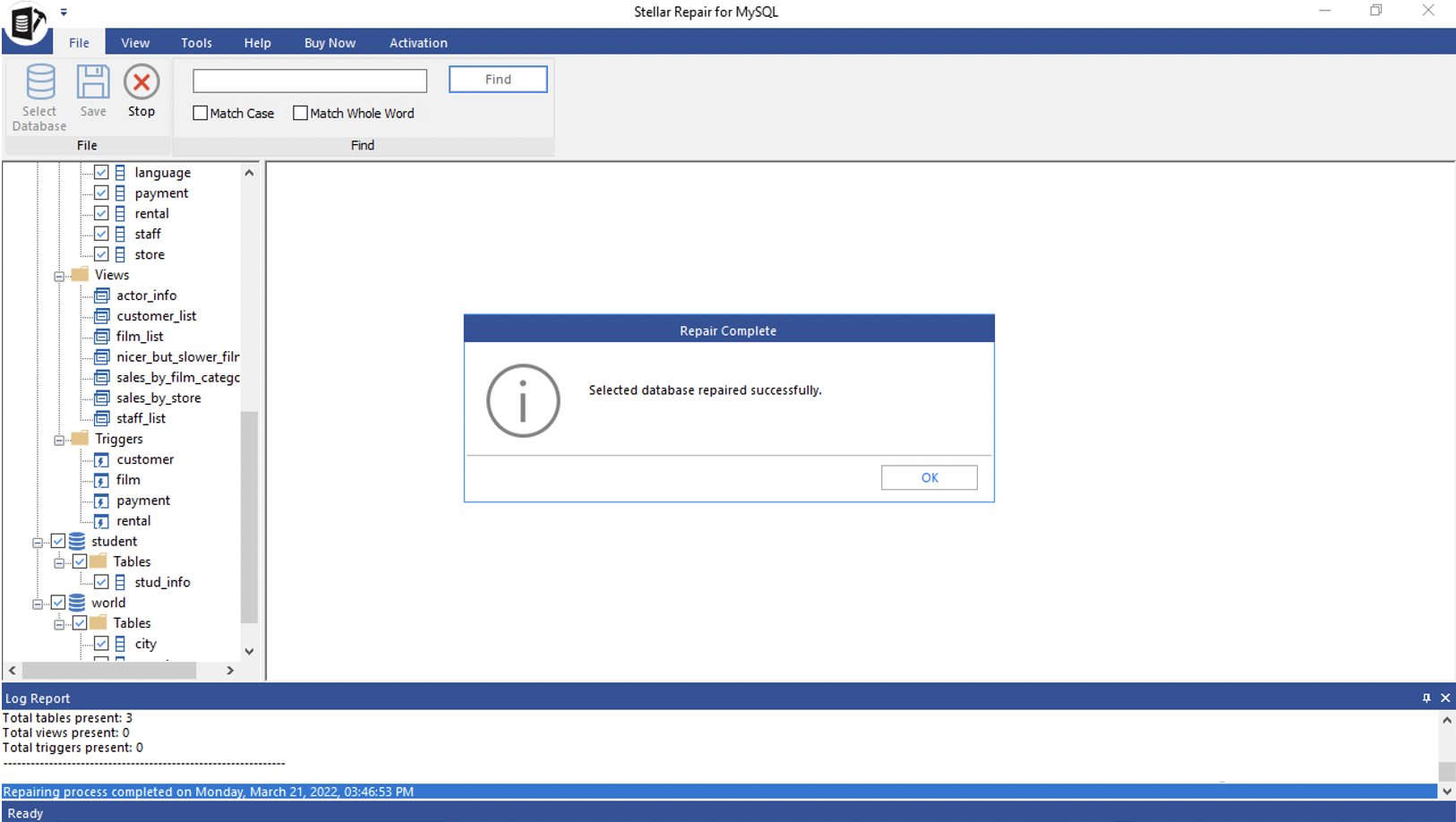Click inside the search text field

309,81
